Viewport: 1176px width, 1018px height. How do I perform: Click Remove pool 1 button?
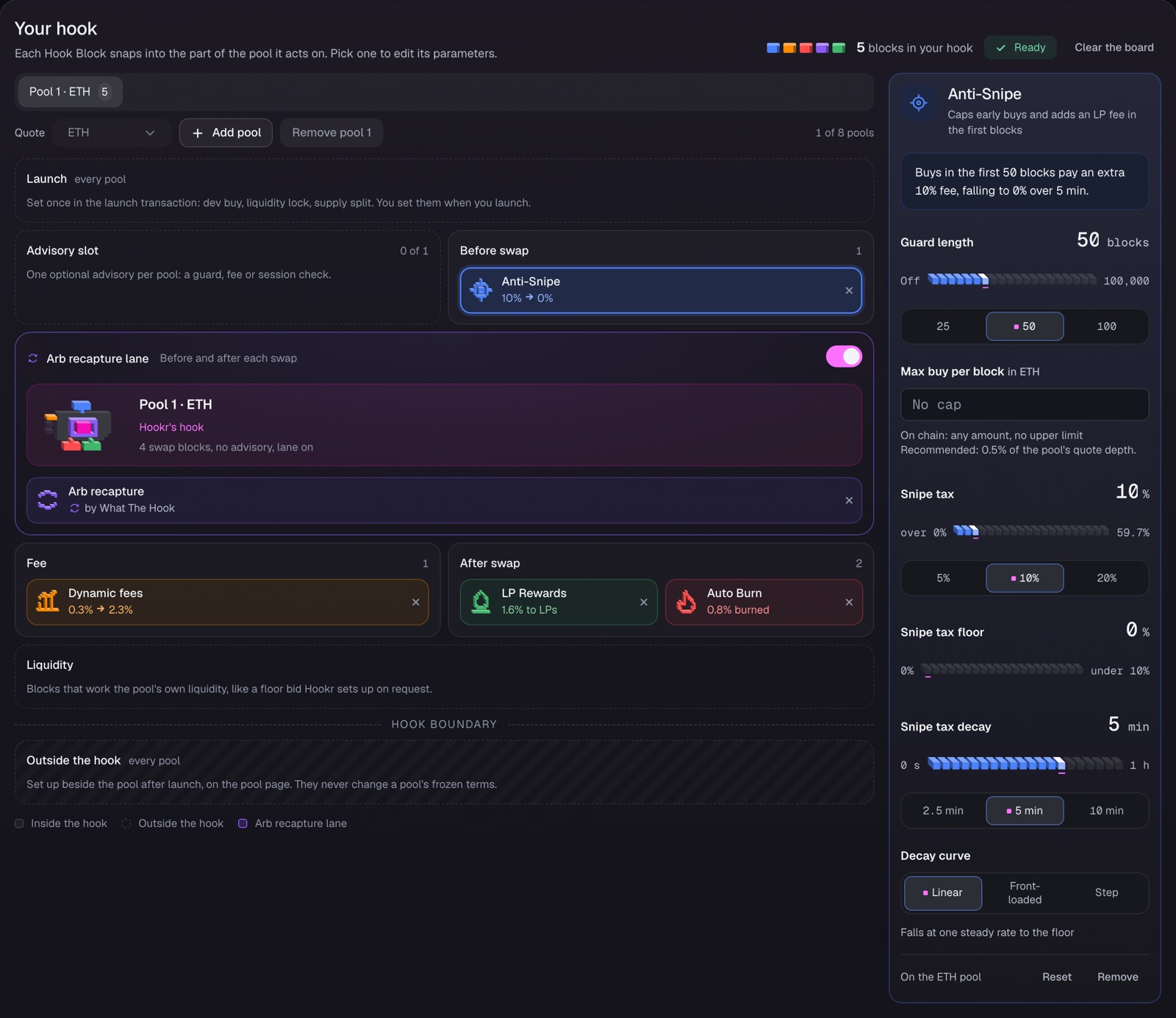pos(331,133)
